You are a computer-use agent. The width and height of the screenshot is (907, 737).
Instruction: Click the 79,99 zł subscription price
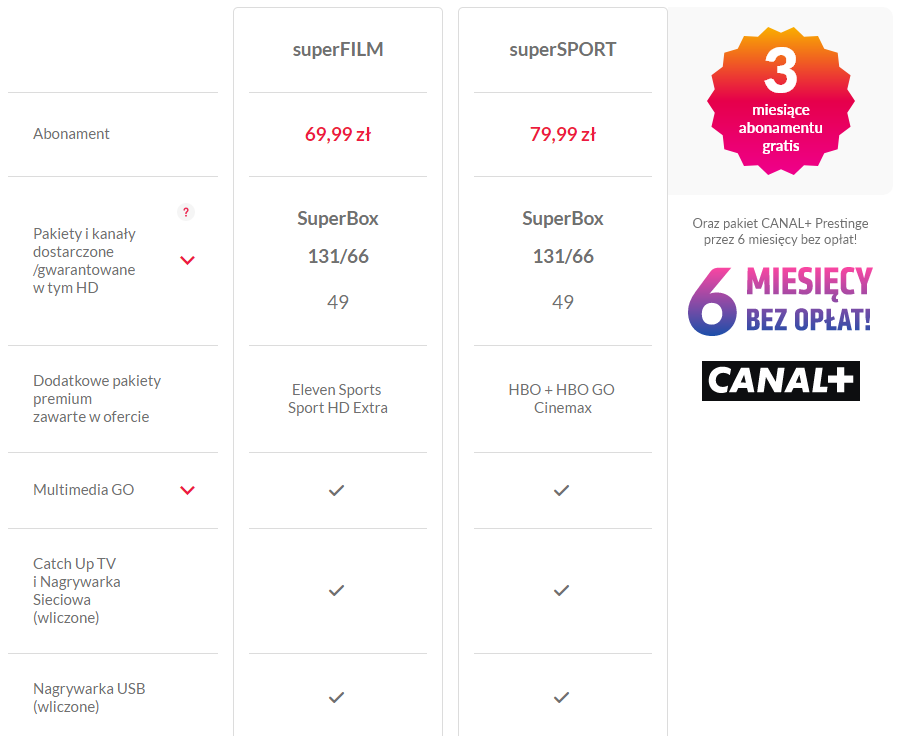point(563,135)
